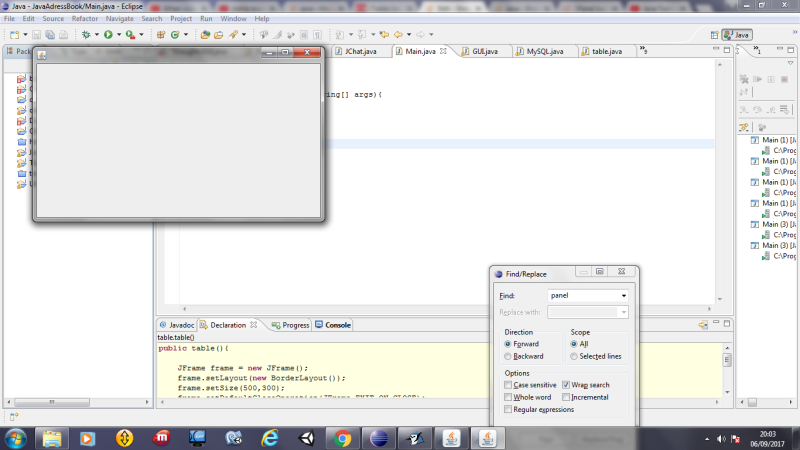The height and width of the screenshot is (450, 800).
Task: Open the External Tools dropdown arrow
Action: (141, 35)
